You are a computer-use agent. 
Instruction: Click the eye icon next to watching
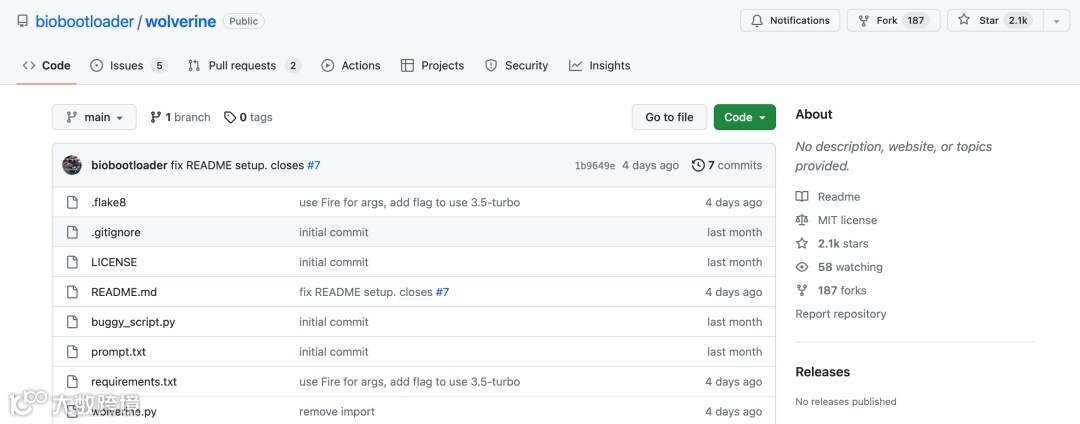[802, 267]
